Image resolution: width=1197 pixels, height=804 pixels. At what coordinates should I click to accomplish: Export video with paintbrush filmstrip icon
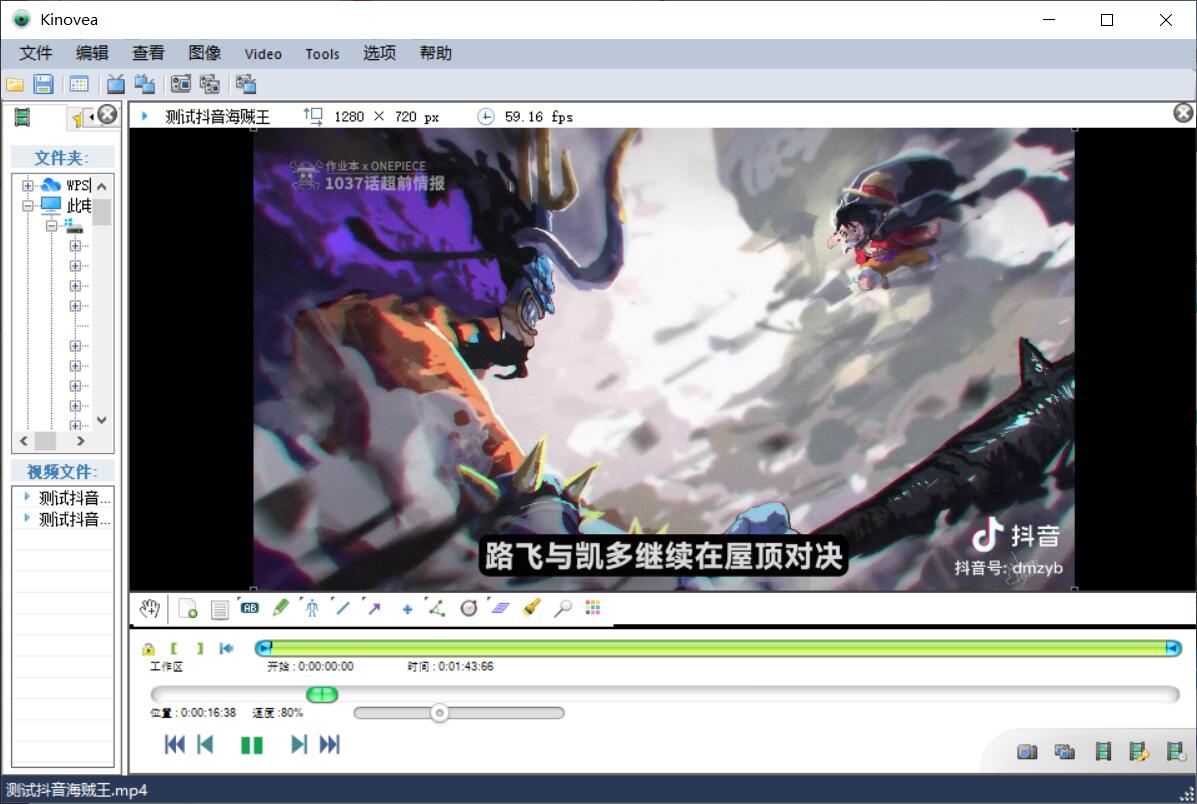tap(1139, 752)
